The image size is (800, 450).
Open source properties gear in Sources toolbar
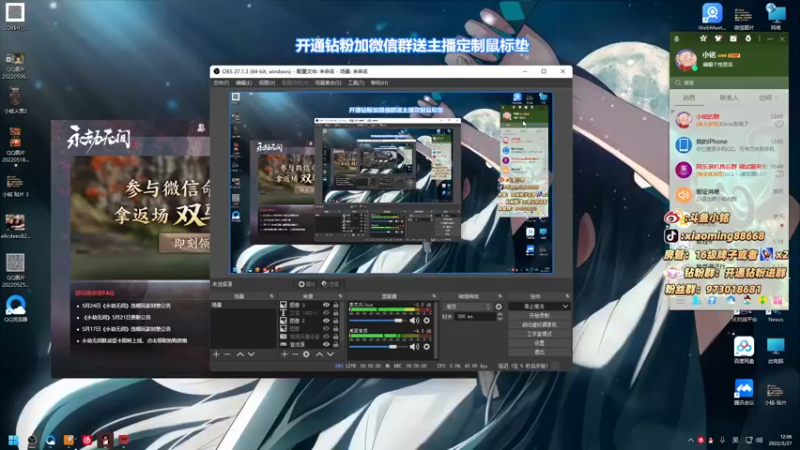[x=306, y=354]
